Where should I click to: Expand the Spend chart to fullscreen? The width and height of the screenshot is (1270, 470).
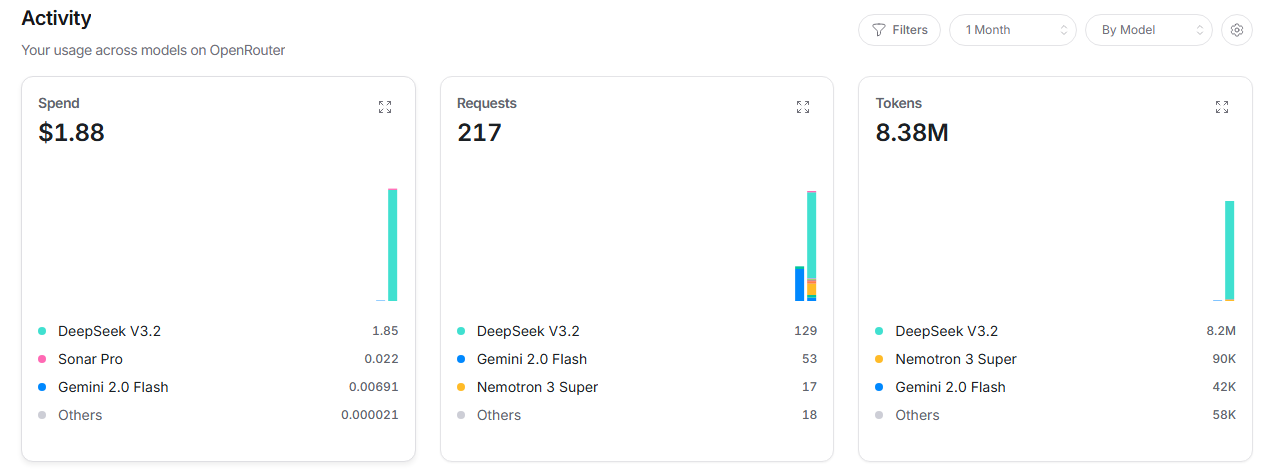tap(385, 107)
